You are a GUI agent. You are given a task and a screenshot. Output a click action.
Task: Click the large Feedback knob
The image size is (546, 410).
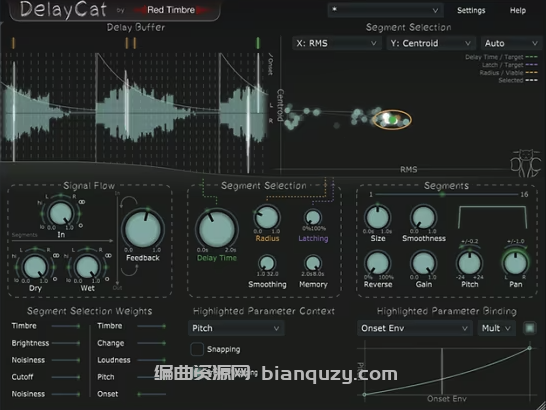click(x=143, y=229)
